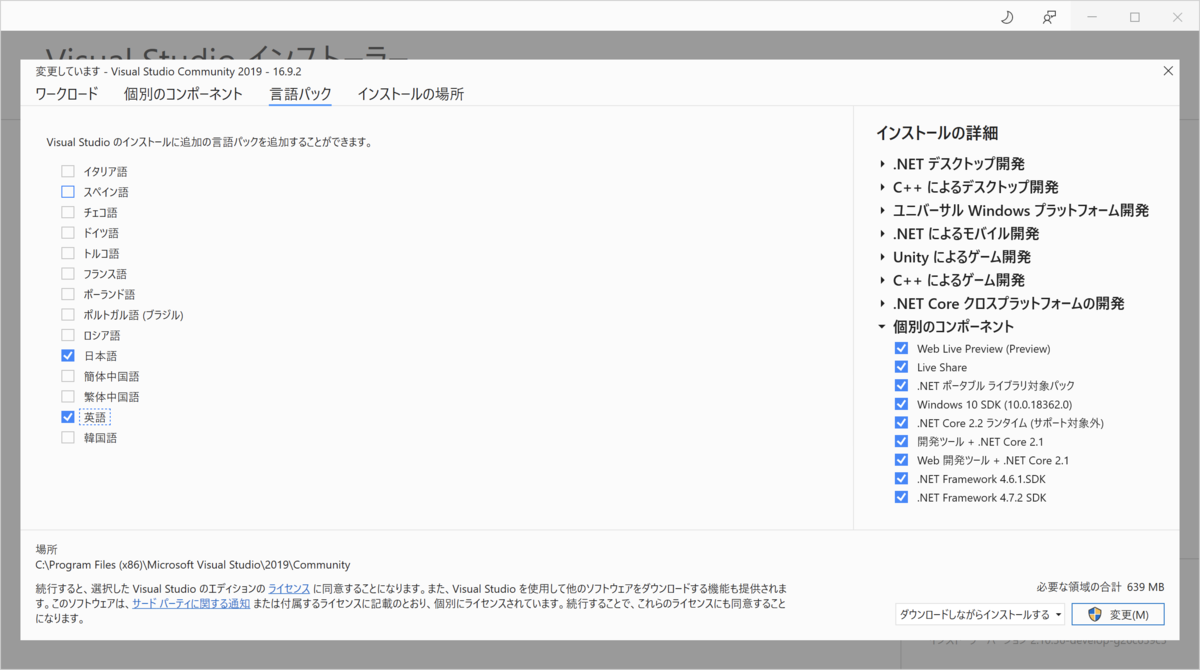Image resolution: width=1200 pixels, height=670 pixels.
Task: Uncheck Windows 10 SDK (10.0.18362.0)
Action: [900, 404]
